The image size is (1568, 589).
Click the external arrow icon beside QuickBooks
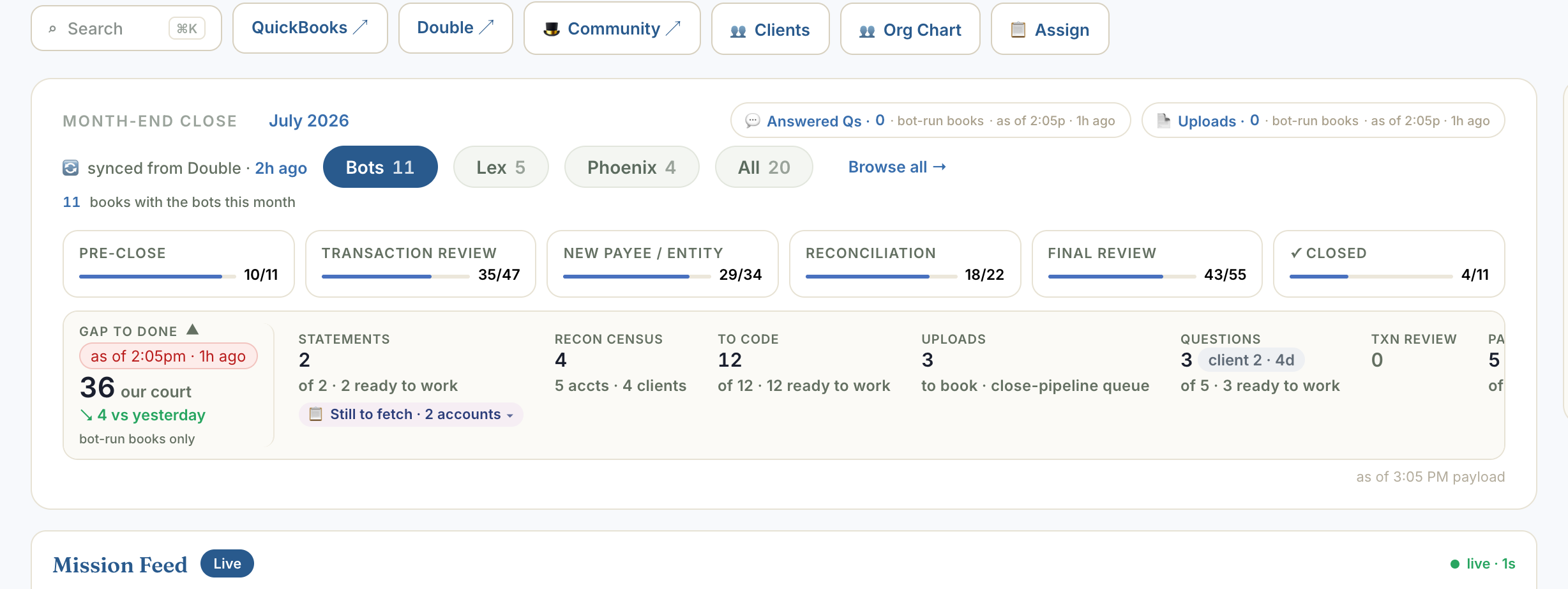click(361, 27)
